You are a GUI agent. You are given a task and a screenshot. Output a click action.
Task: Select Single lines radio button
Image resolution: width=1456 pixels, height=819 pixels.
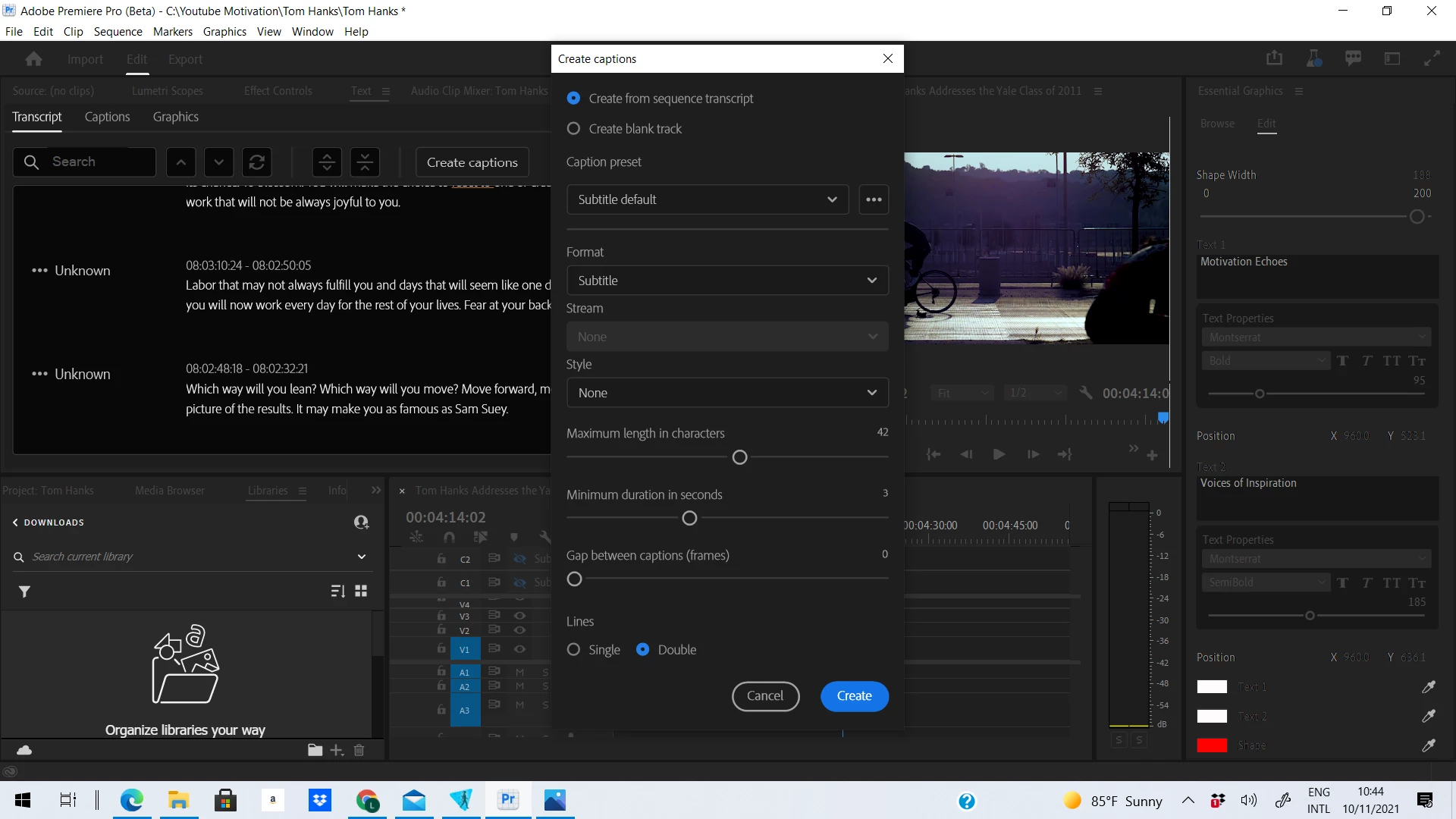[x=574, y=650]
